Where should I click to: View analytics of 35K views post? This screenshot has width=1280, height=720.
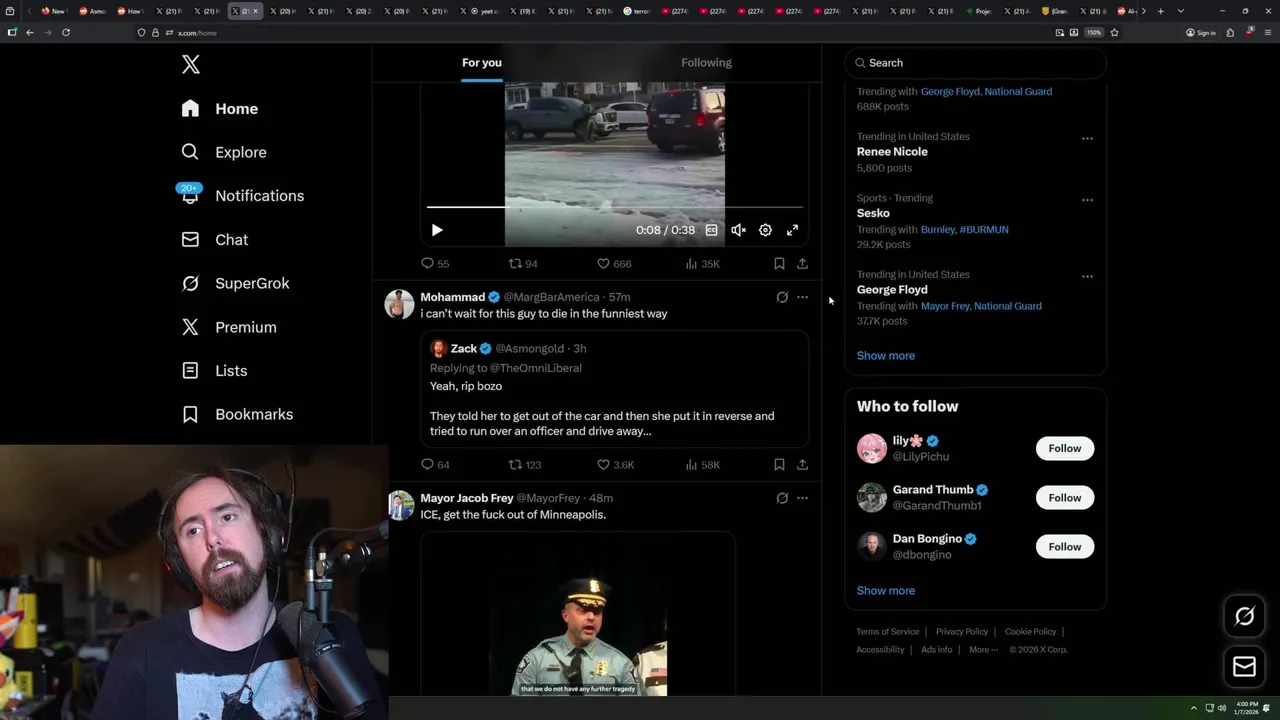pyautogui.click(x=703, y=264)
